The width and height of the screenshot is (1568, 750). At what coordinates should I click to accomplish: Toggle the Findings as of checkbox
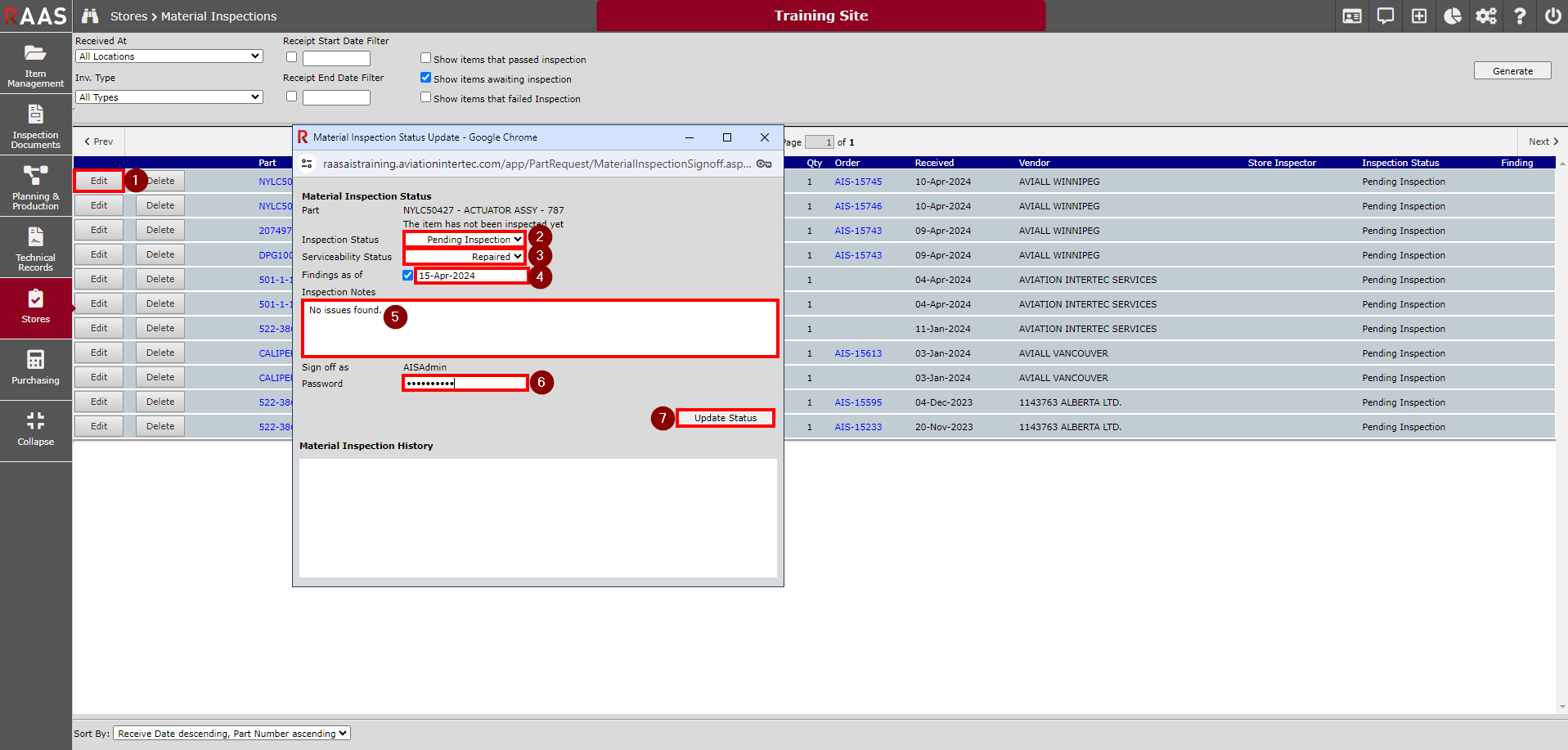click(x=407, y=276)
